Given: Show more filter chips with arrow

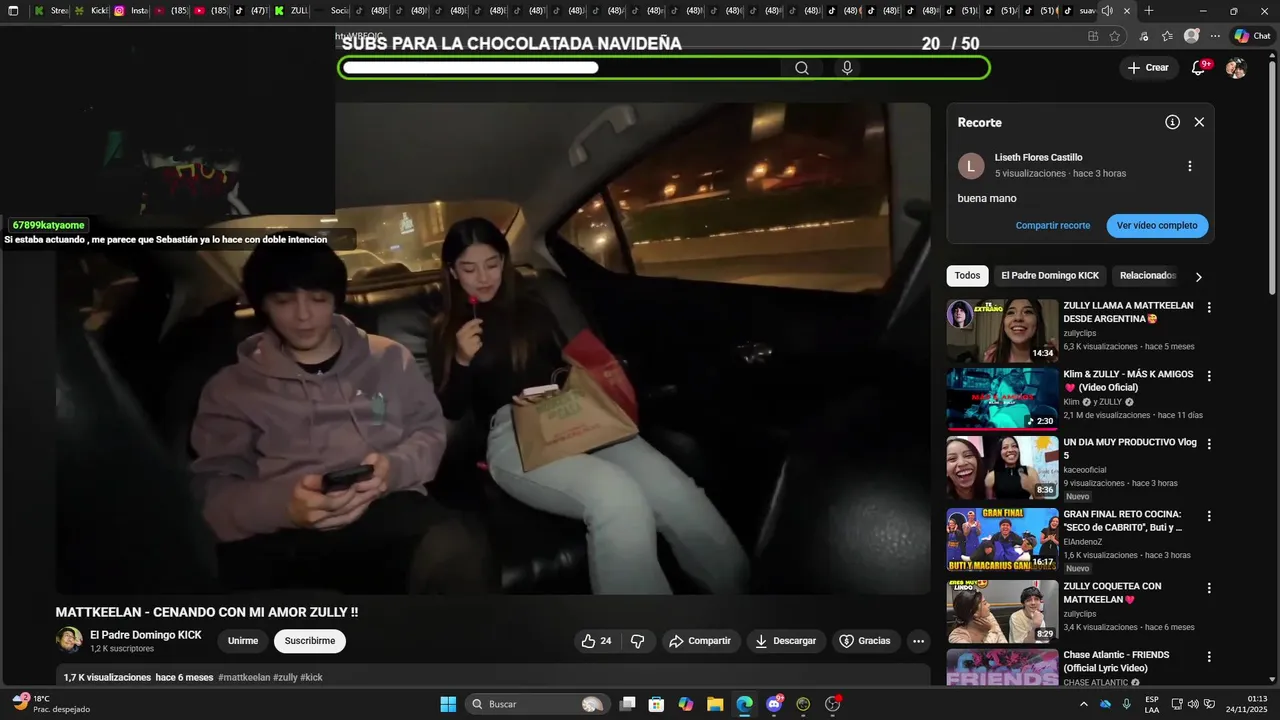Looking at the screenshot, I should point(1198,277).
